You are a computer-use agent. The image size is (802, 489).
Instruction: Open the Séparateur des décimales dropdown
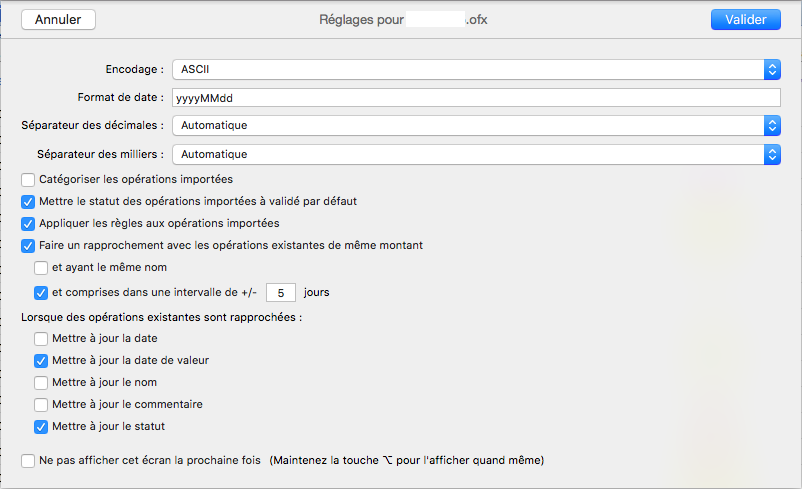point(475,125)
